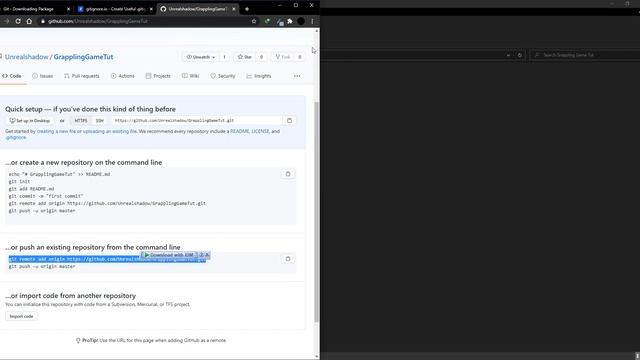Go to the browser home page
This screenshot has width=640, height=360.
29,21
